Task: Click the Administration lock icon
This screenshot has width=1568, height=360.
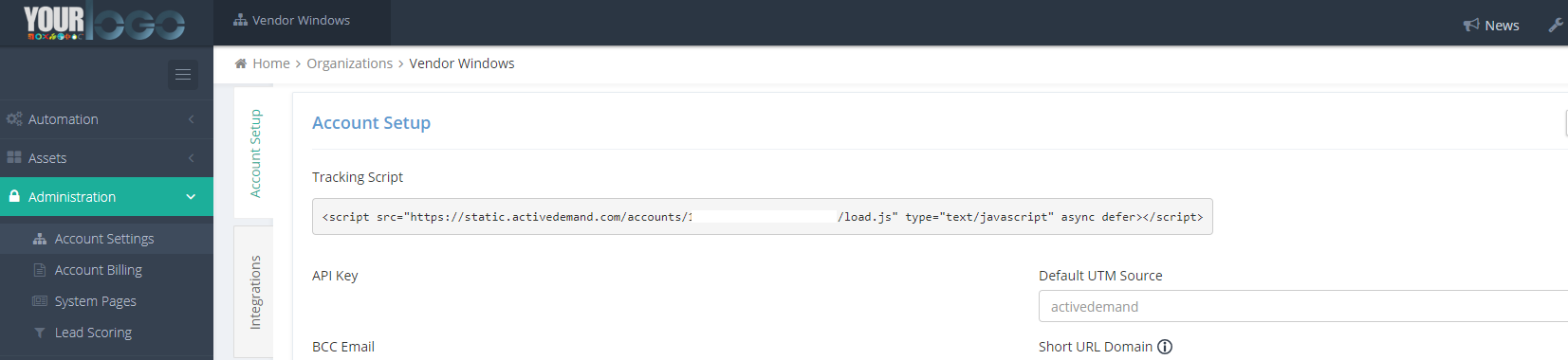Action: pos(14,196)
